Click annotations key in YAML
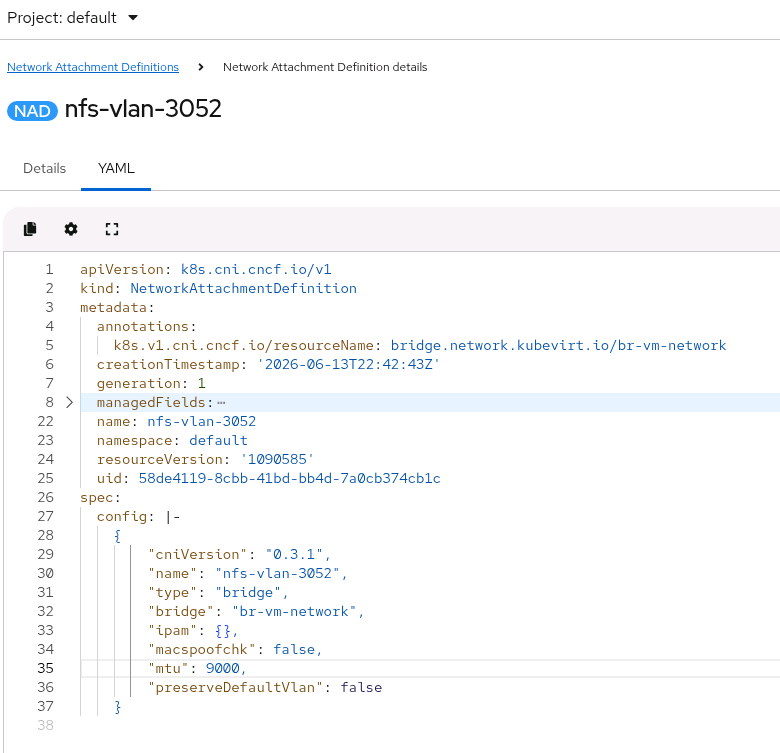Screen dimensions: 780x753 [x=143, y=326]
